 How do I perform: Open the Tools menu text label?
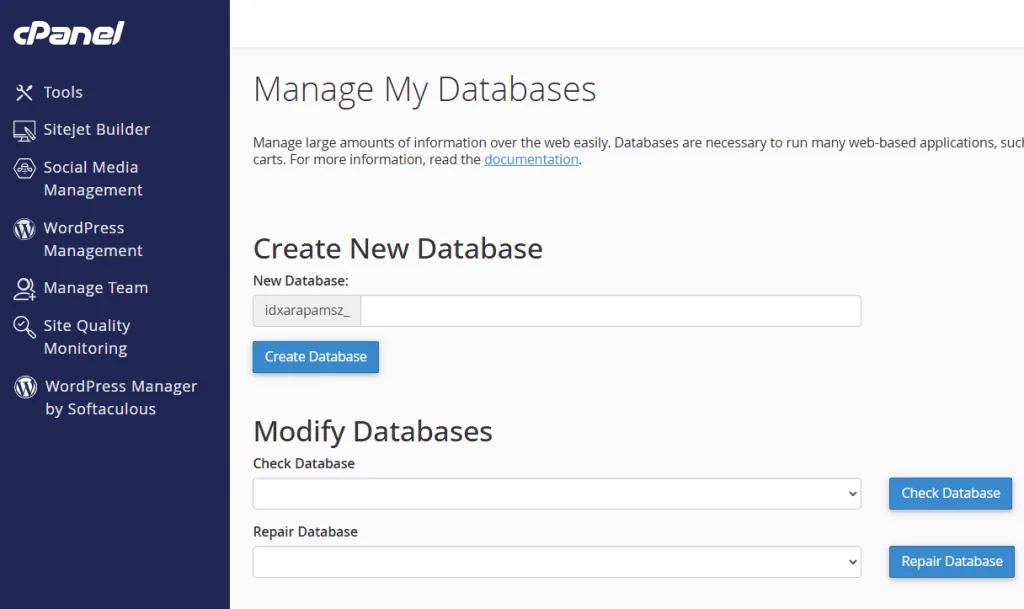(x=63, y=92)
